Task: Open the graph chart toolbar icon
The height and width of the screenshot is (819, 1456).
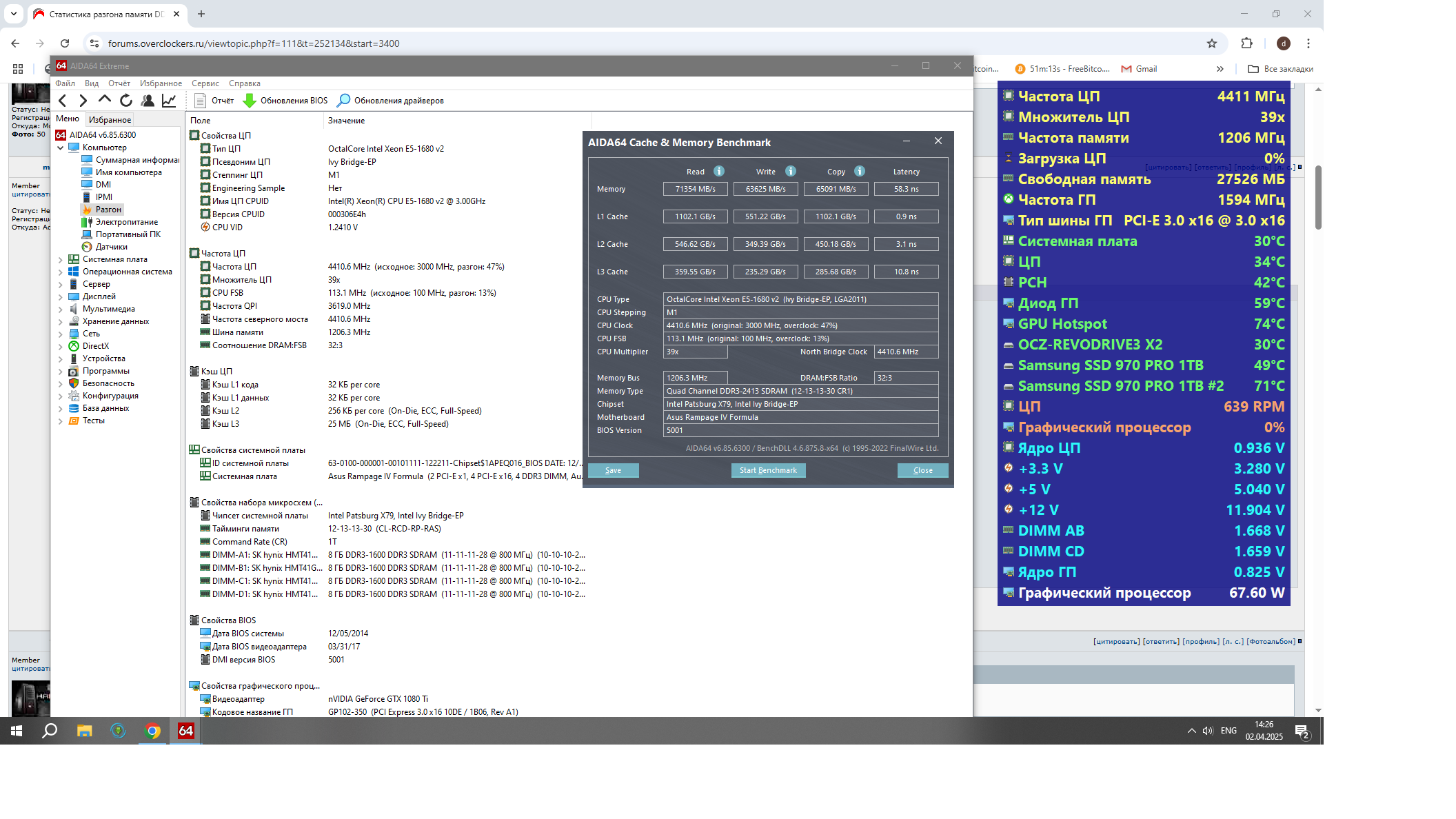Action: [x=169, y=101]
